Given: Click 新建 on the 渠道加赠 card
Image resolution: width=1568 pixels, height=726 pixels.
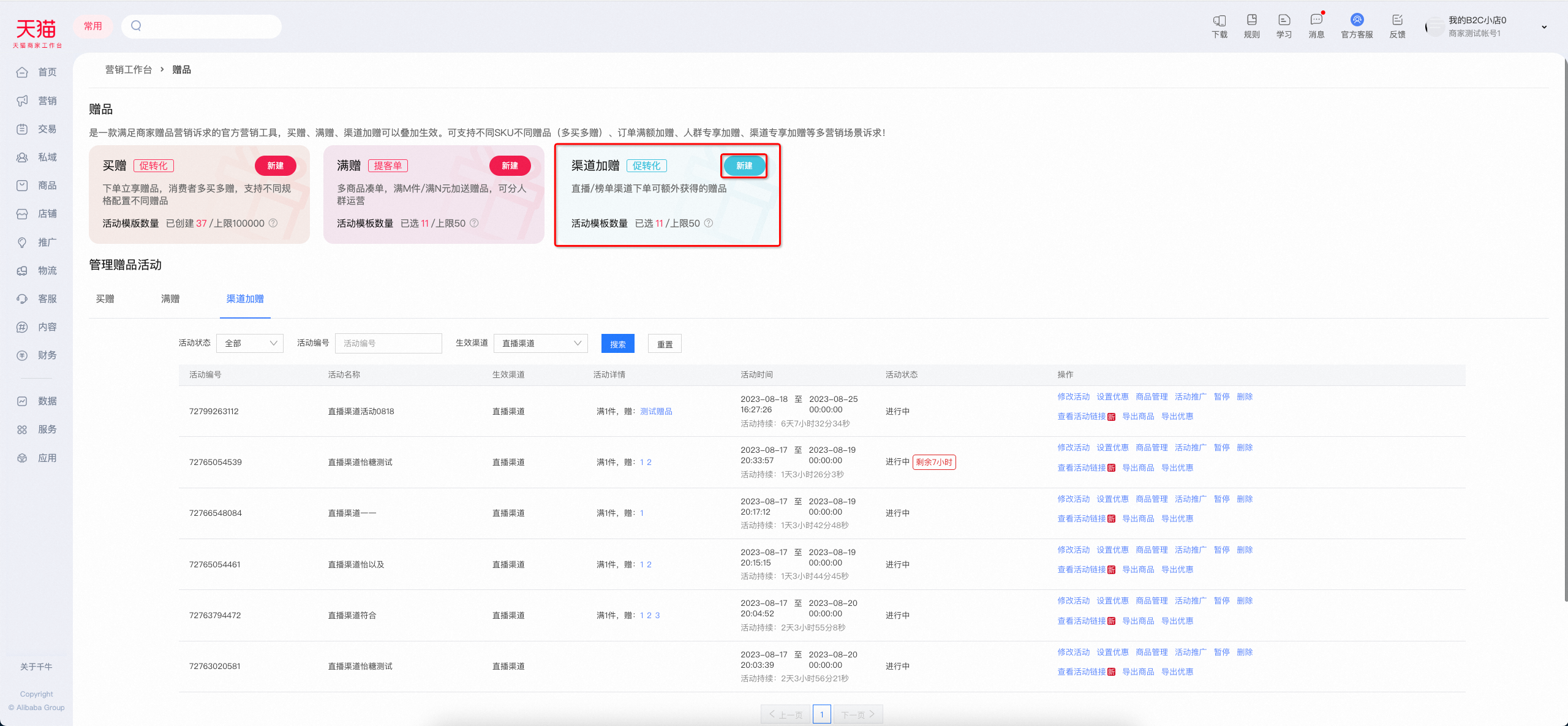Looking at the screenshot, I should tap(744, 165).
